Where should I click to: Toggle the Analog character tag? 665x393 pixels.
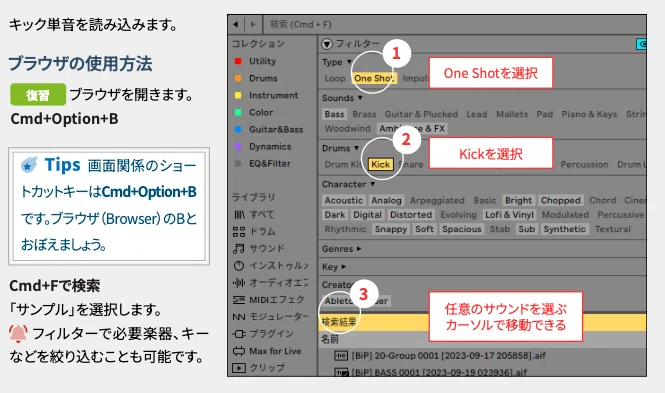coord(386,201)
